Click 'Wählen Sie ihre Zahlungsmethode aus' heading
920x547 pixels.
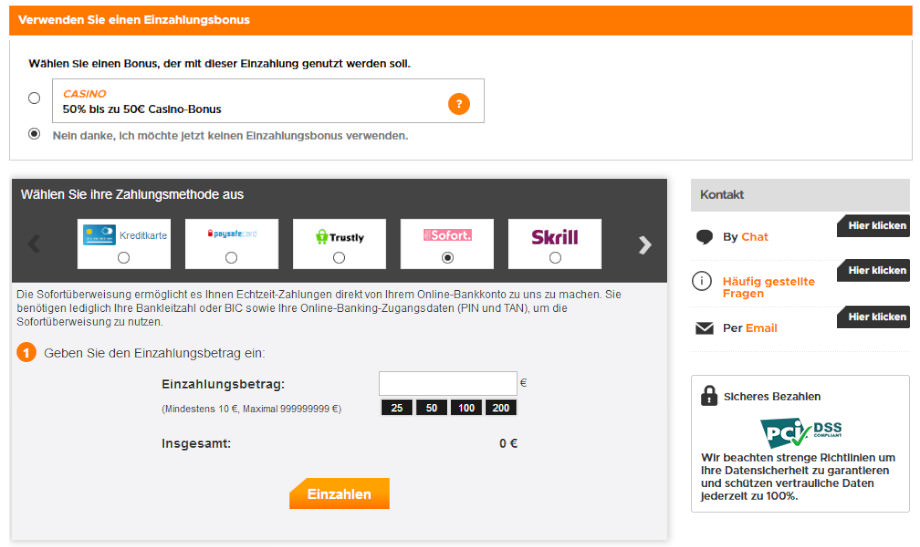click(x=132, y=194)
